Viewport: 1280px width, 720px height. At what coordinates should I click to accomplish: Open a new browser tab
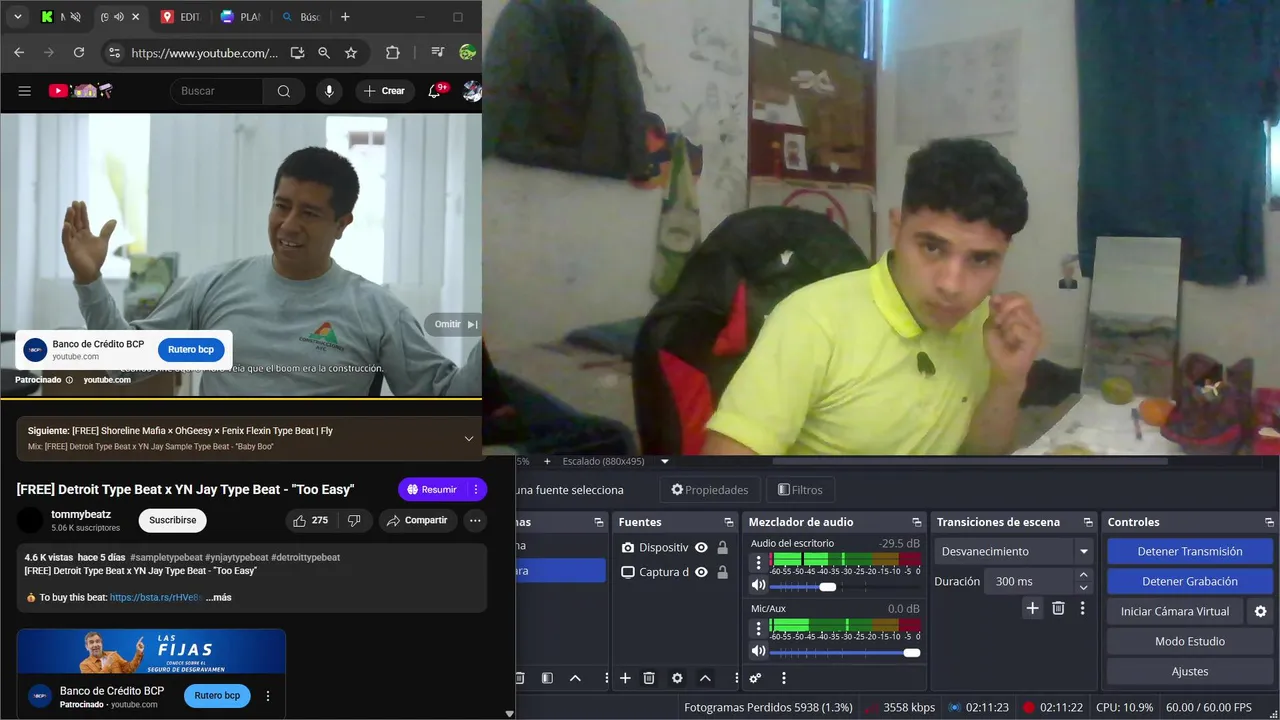coord(345,17)
